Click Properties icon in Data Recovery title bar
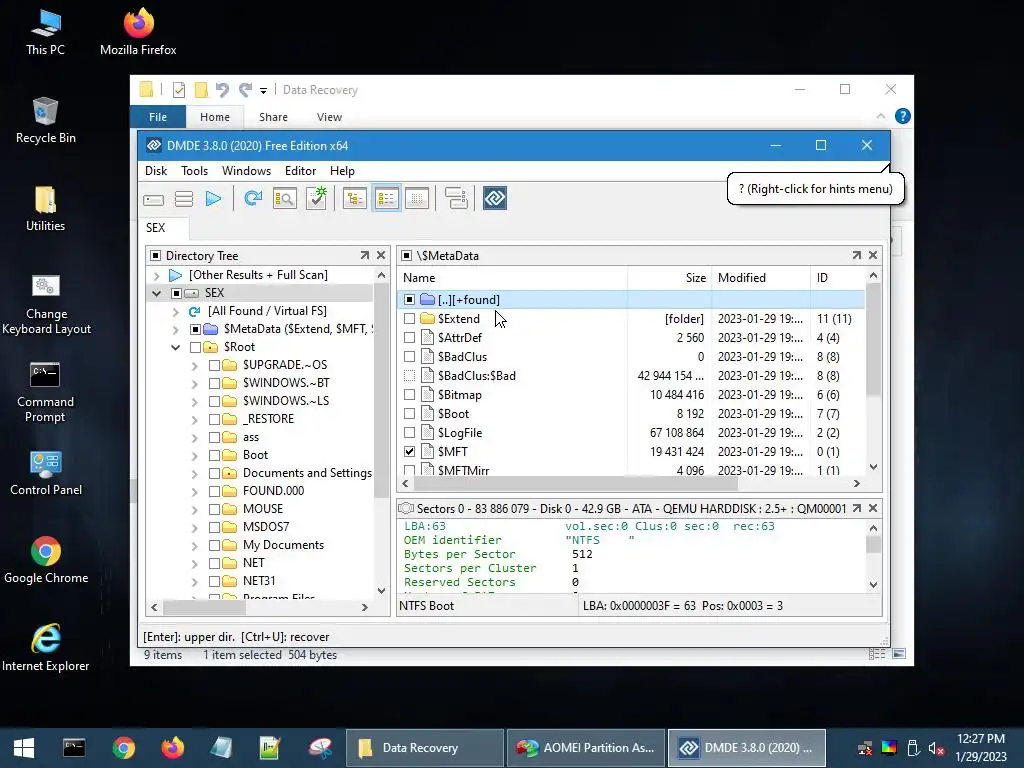 (x=179, y=90)
